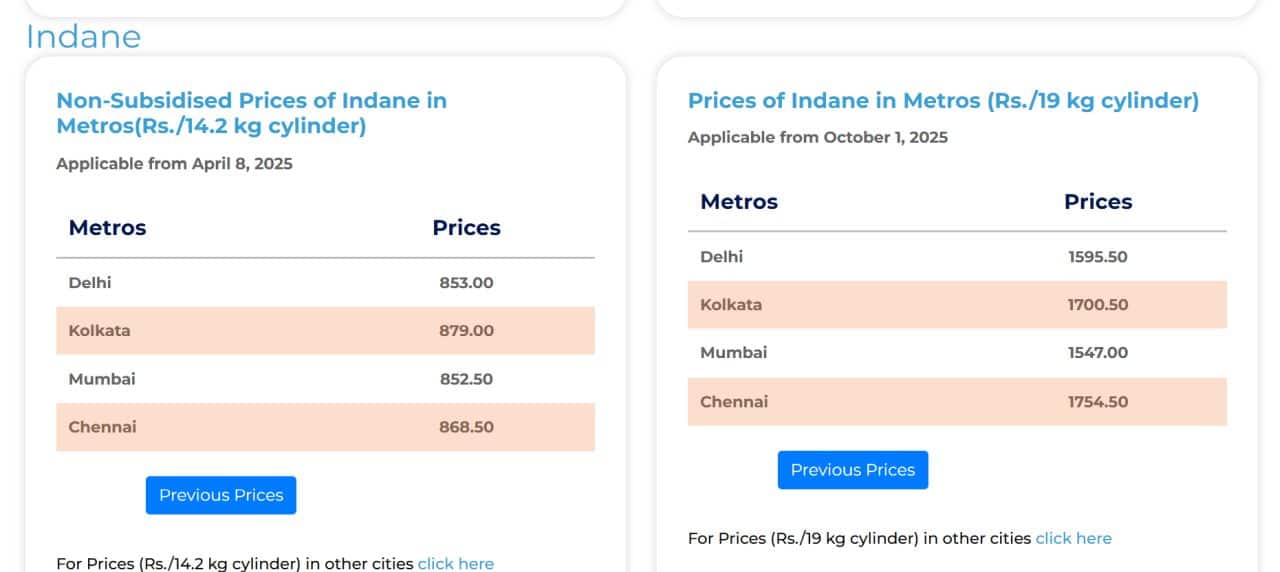Click Prices column header in 19 kg table

tap(1098, 202)
